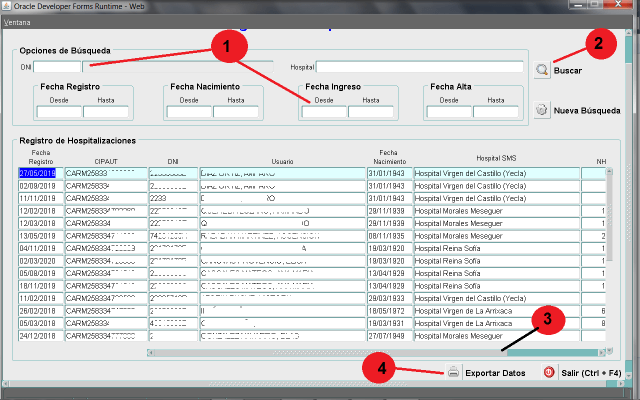
Task: Click the red Salir power icon
Action: pyautogui.click(x=549, y=372)
